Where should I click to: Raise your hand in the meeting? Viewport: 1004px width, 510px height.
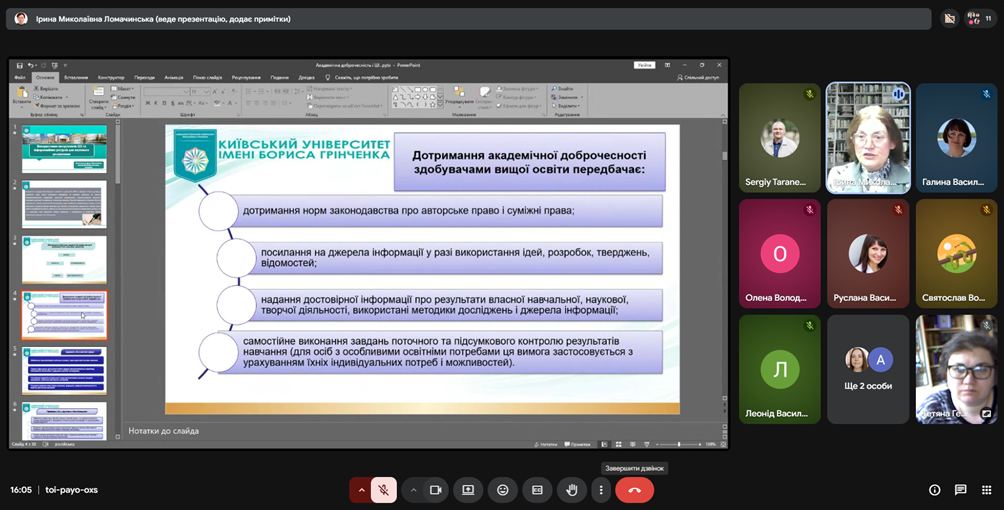pos(571,490)
